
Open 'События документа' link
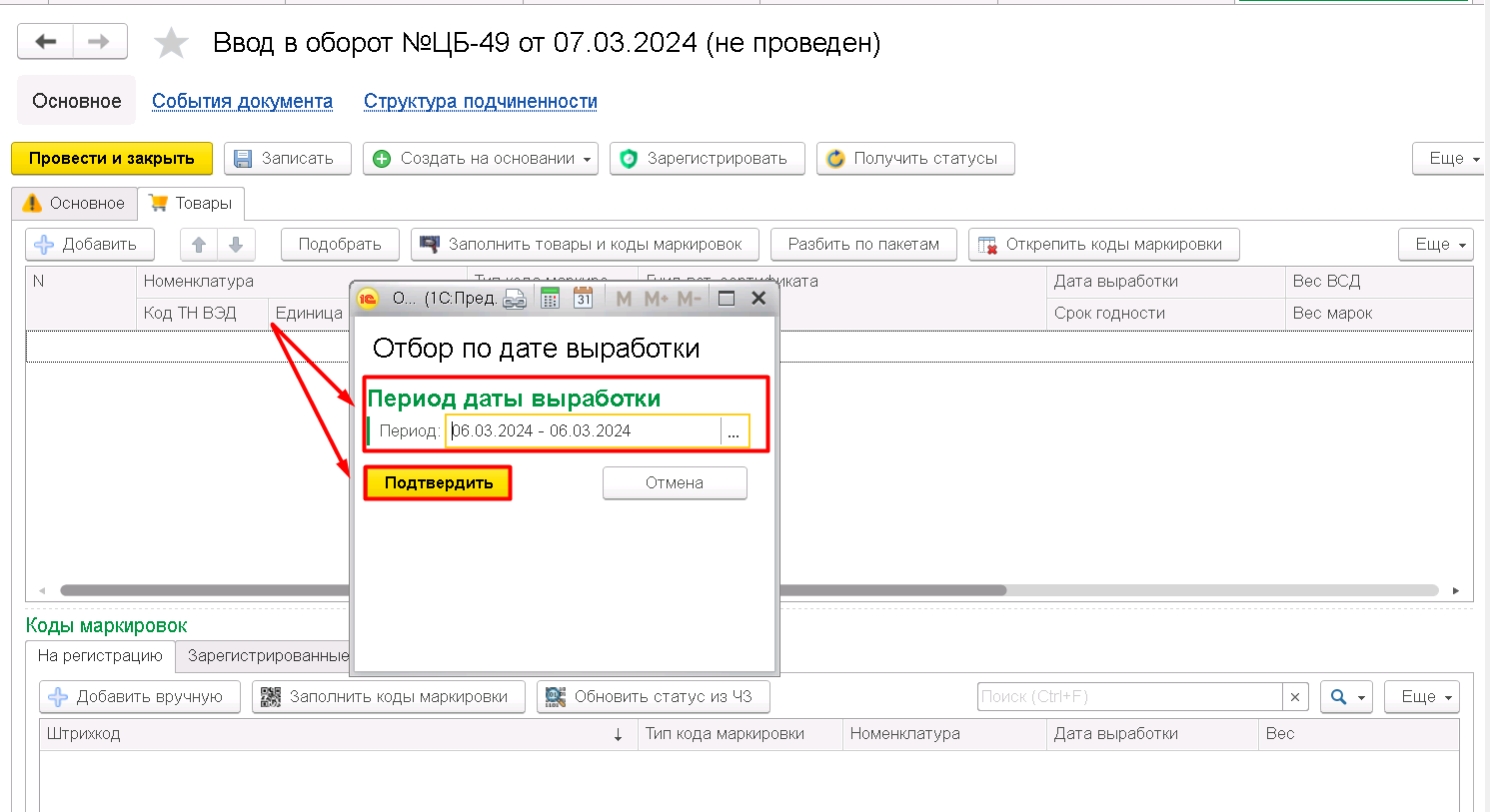(242, 101)
